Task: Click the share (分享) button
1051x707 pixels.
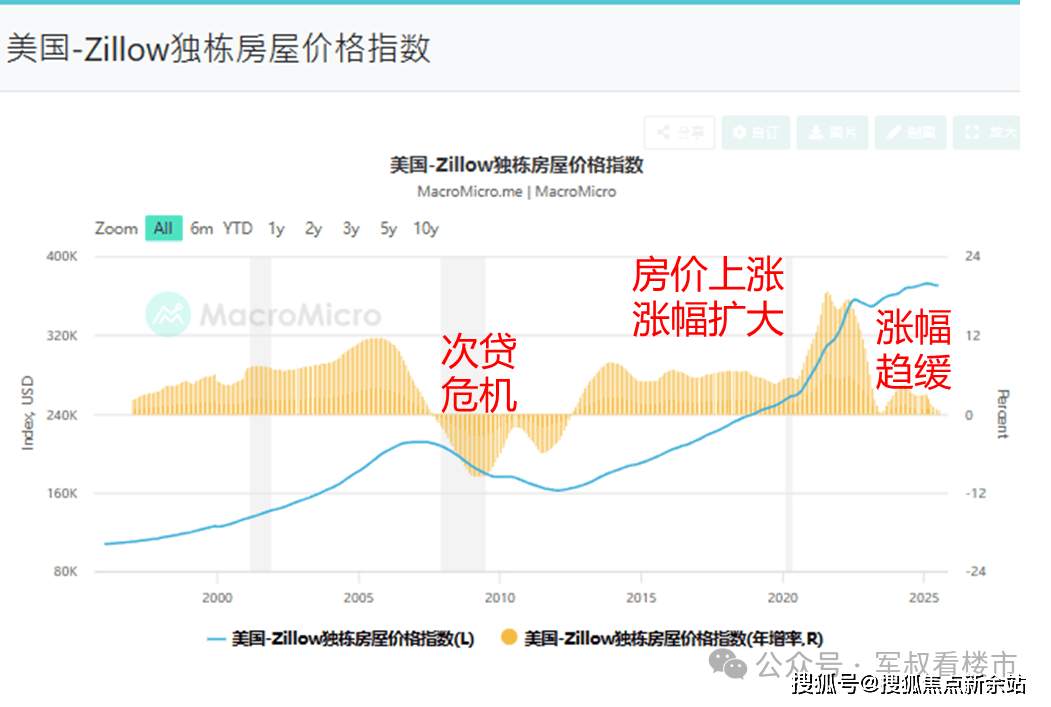Action: click(x=680, y=132)
